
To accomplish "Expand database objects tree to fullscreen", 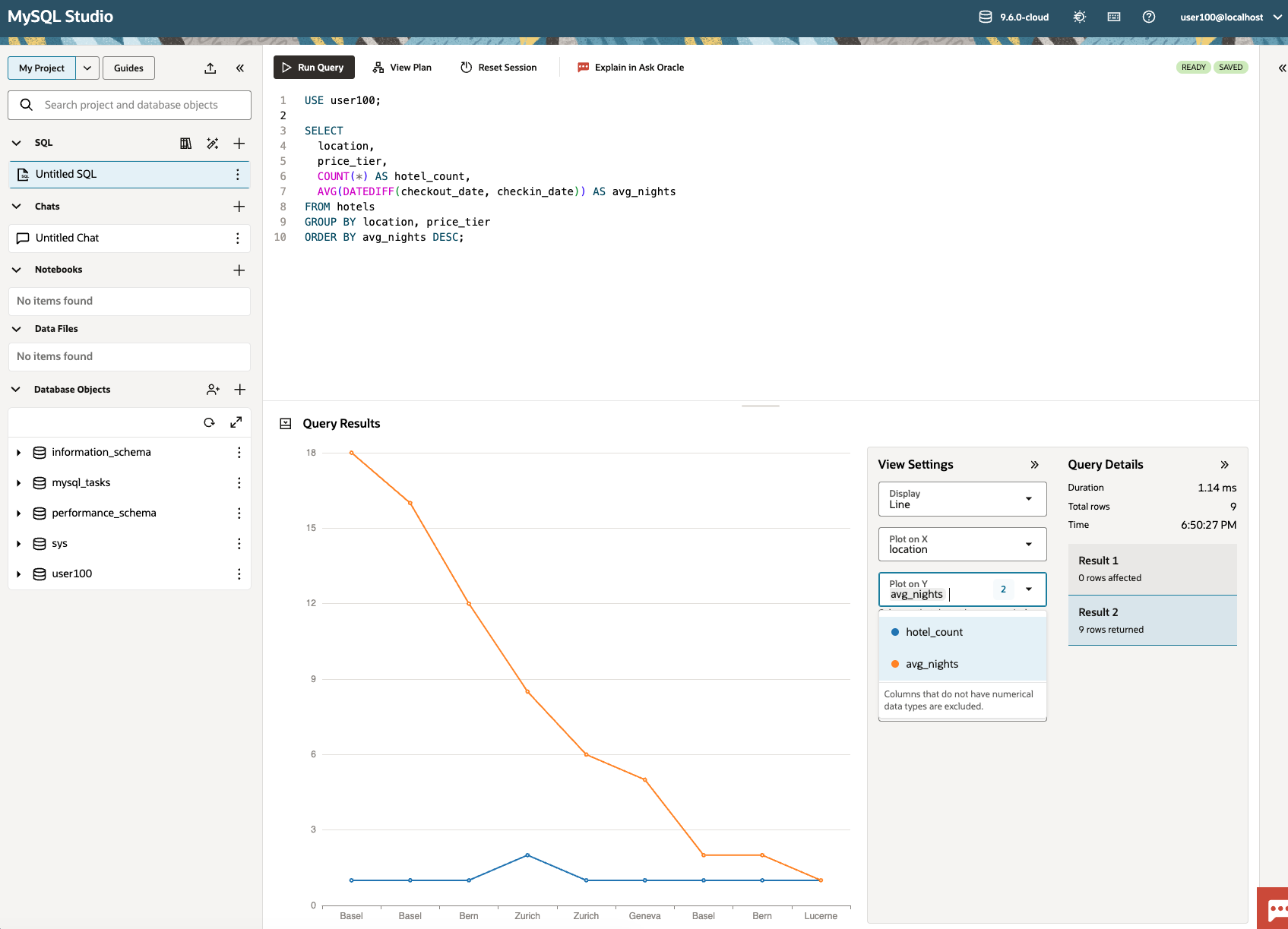I will pos(236,422).
